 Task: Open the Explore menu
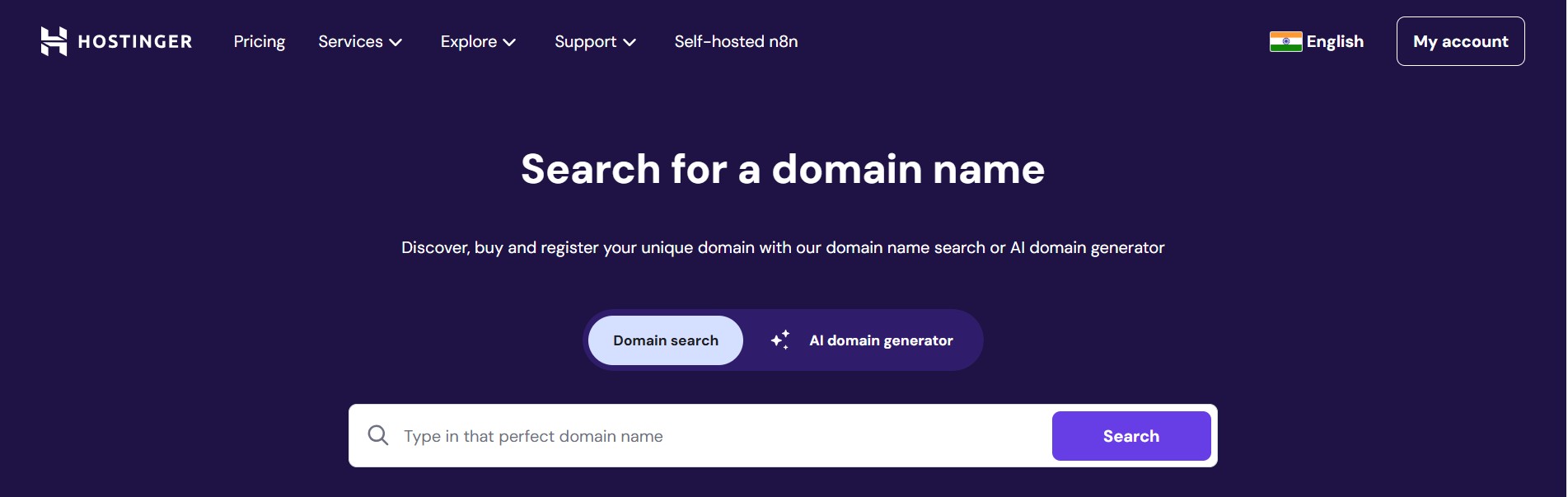(x=468, y=42)
